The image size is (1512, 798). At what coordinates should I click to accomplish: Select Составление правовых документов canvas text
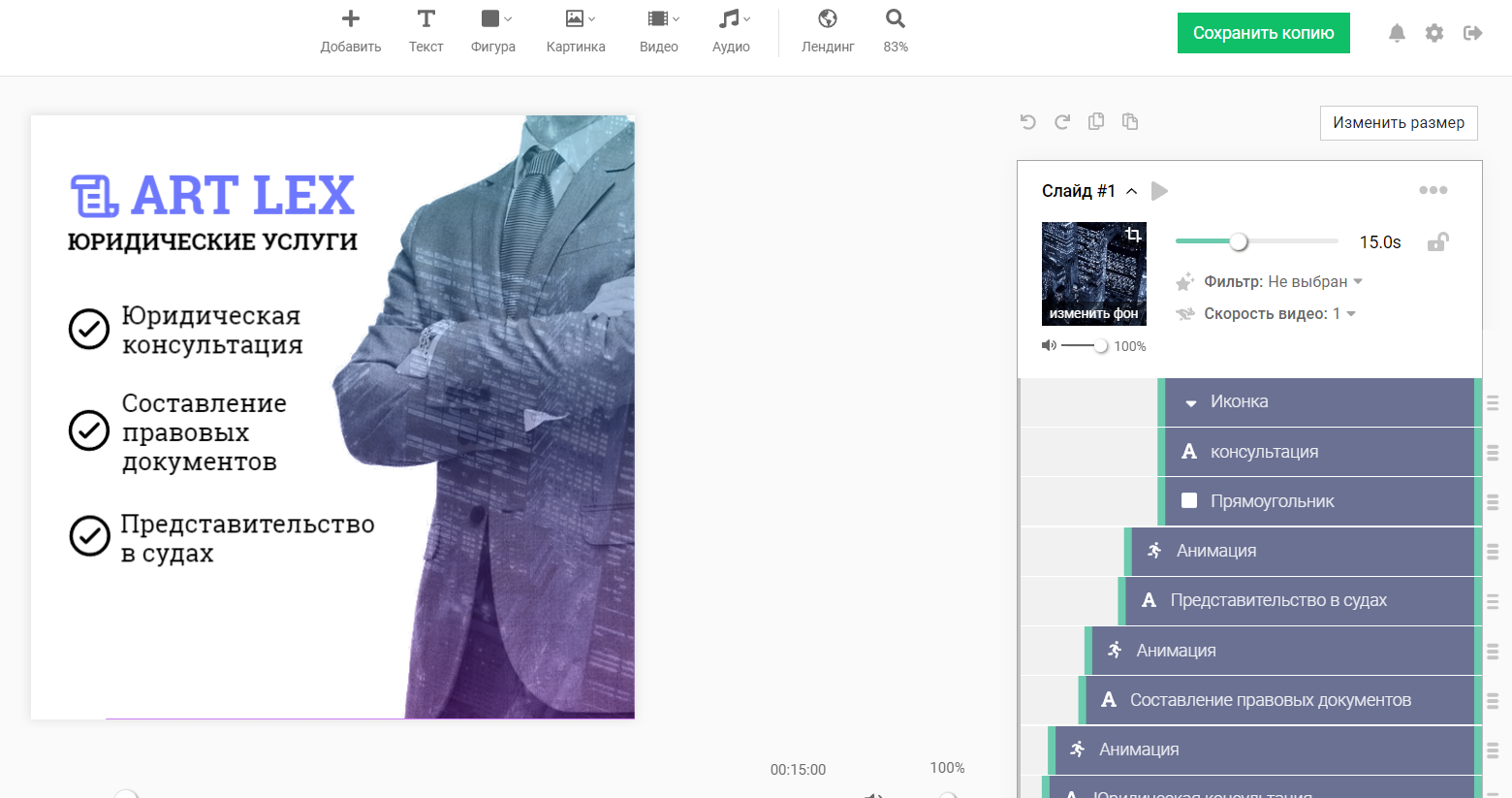click(204, 432)
